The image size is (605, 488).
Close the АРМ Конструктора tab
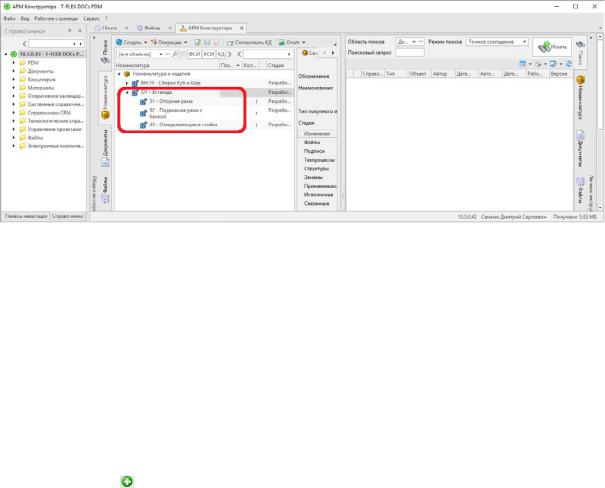coord(242,28)
